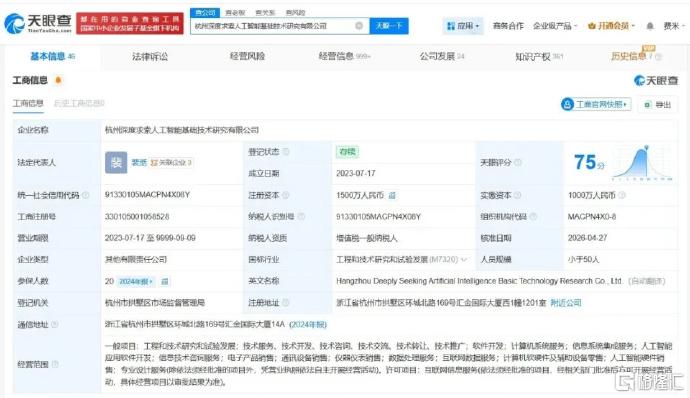
Task: Click the info icon next to 历史信息 tab
Action: tap(658, 56)
